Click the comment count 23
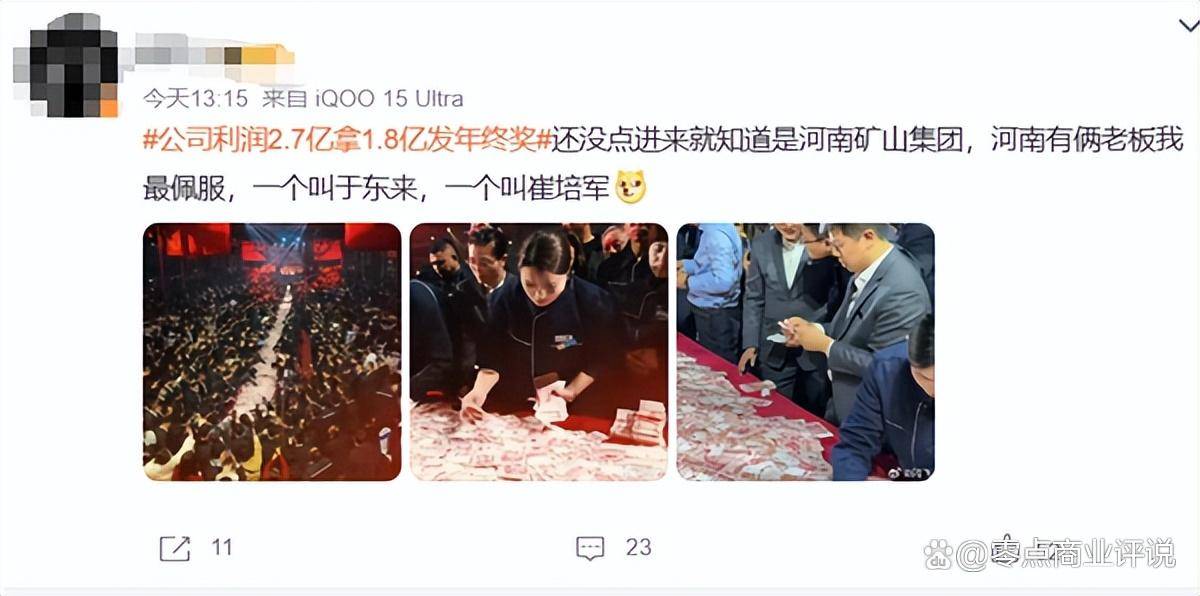Screen dimensions: 1200x596 [638, 547]
